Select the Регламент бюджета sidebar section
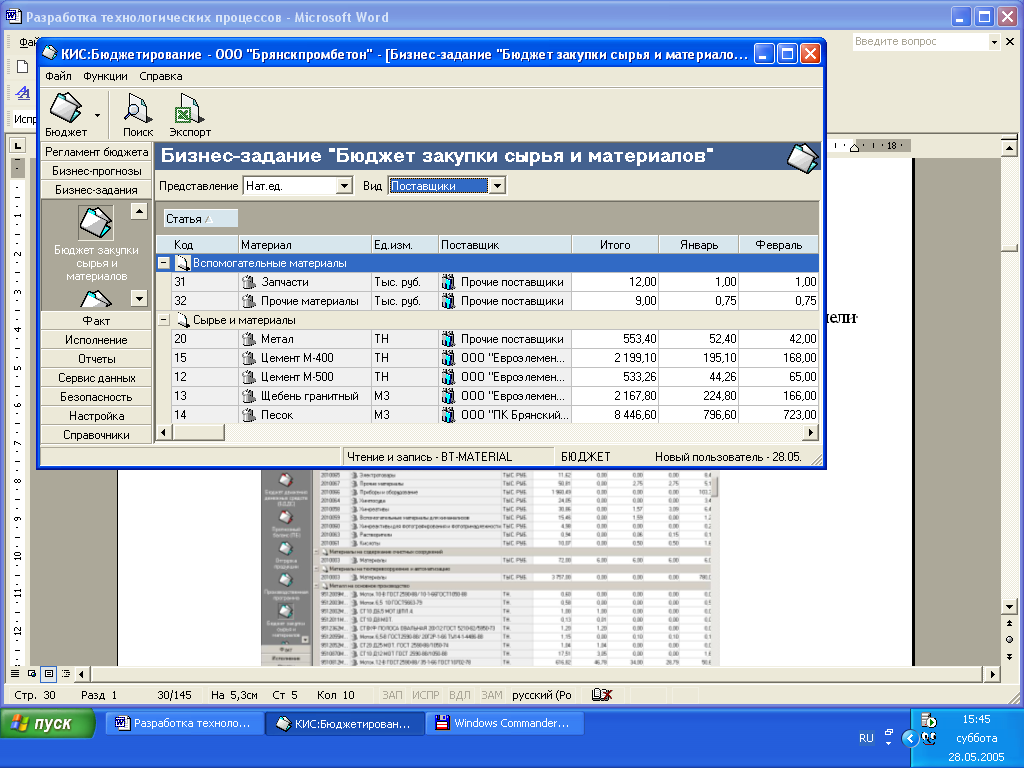 pos(96,152)
